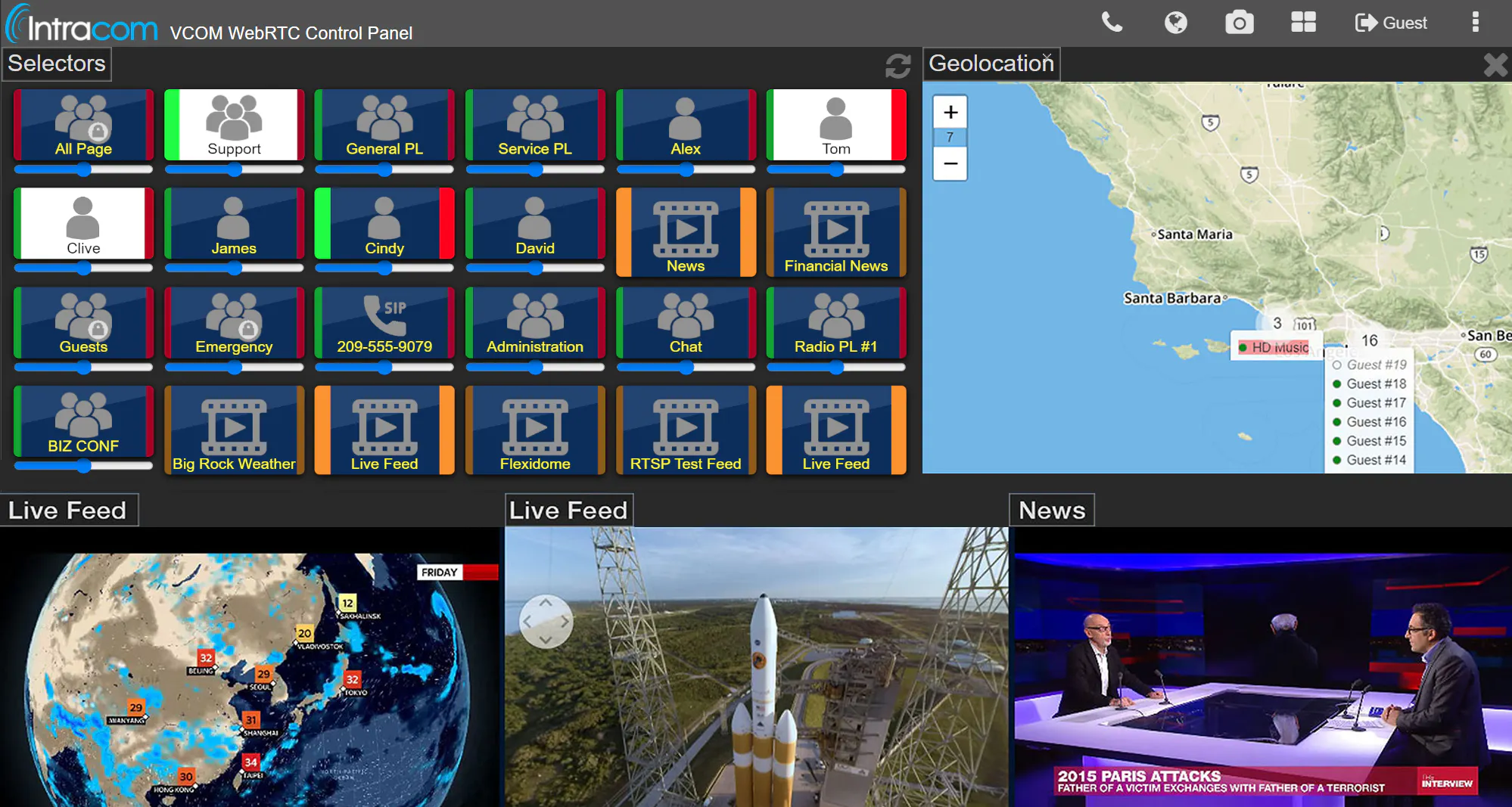Image resolution: width=1512 pixels, height=807 pixels.
Task: Select the General PL party line
Action: coord(384,125)
